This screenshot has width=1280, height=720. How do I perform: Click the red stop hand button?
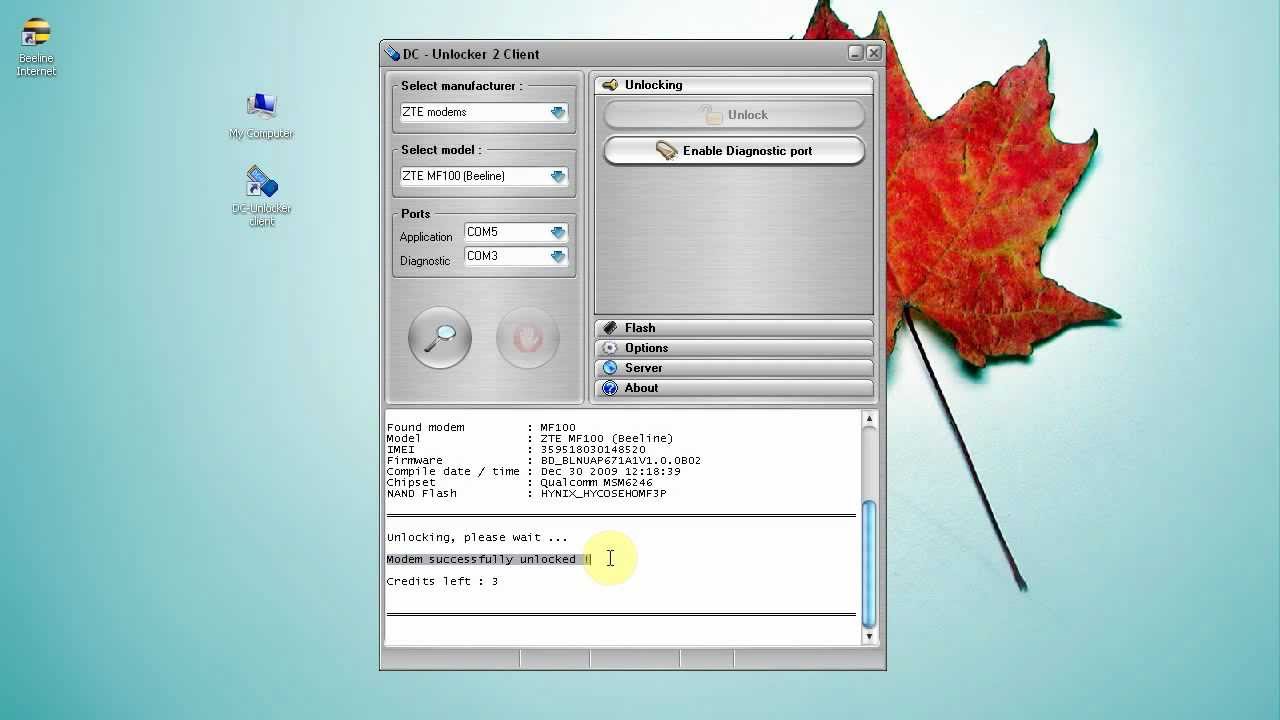coord(528,338)
